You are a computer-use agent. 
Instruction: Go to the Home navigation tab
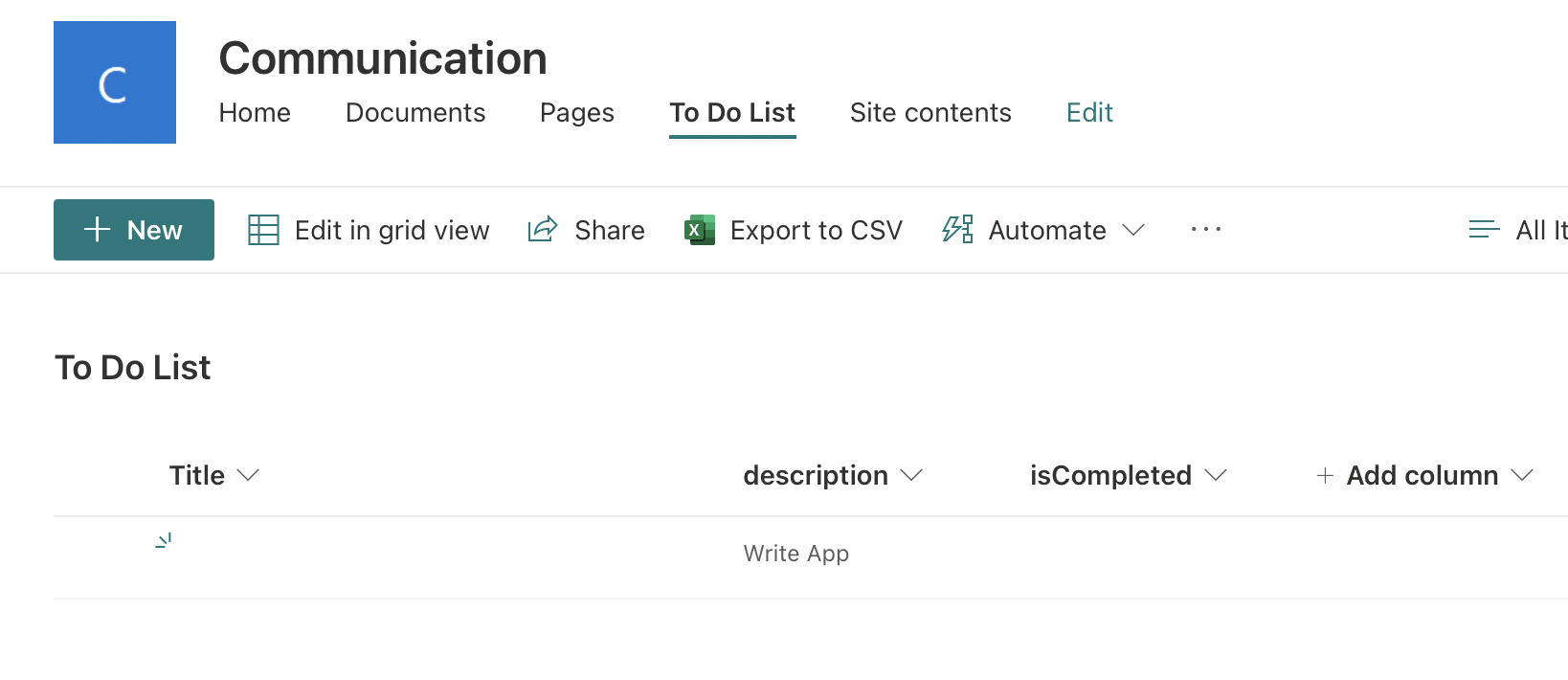coord(255,113)
